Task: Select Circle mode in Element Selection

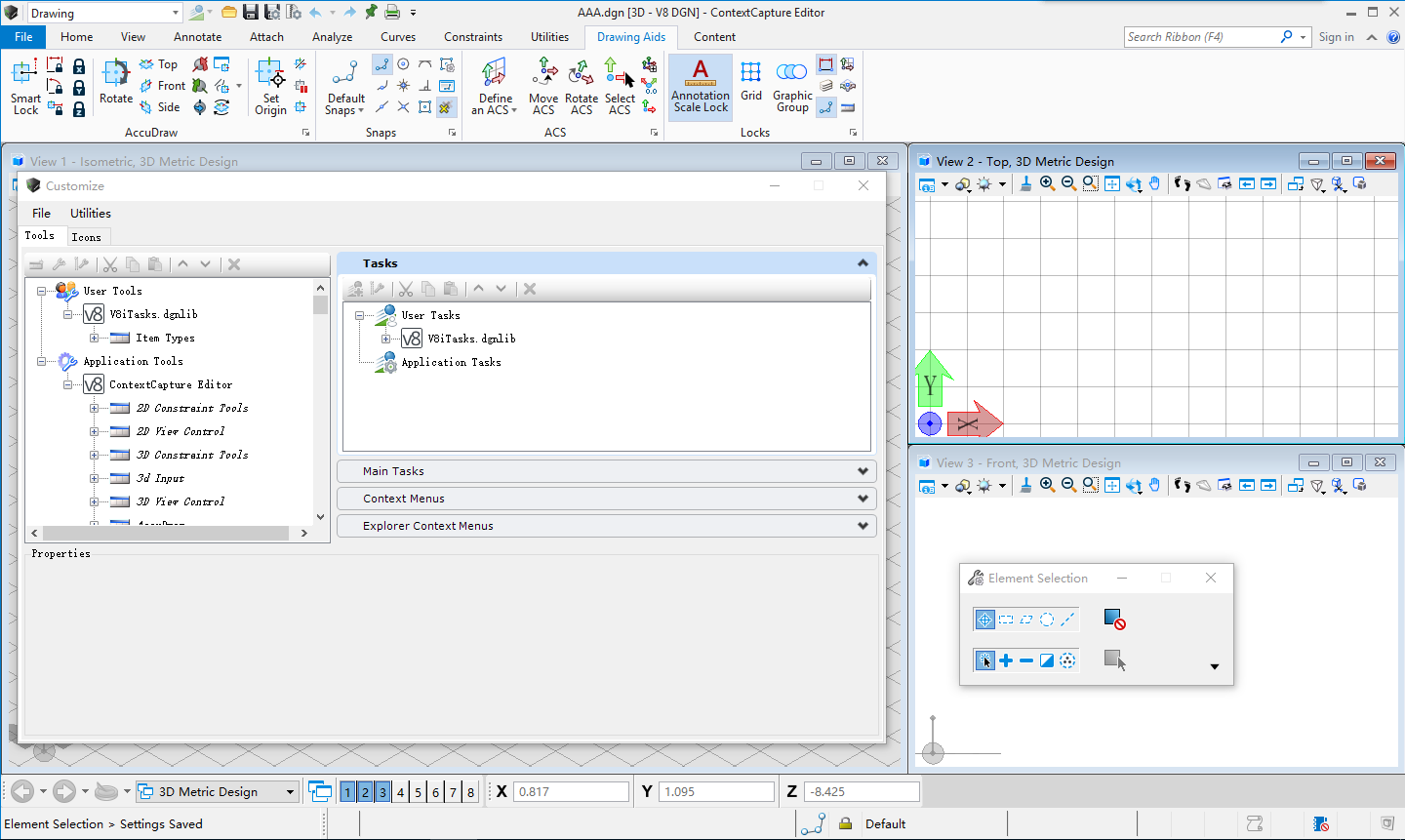Action: [1047, 620]
